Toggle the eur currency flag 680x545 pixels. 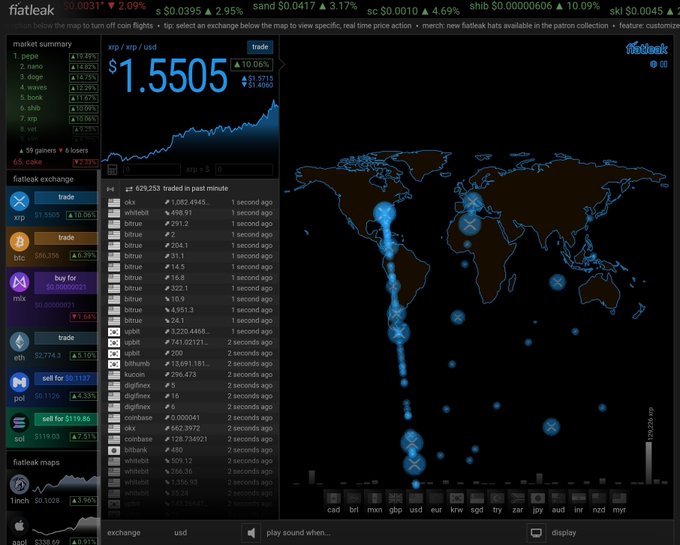coord(436,498)
